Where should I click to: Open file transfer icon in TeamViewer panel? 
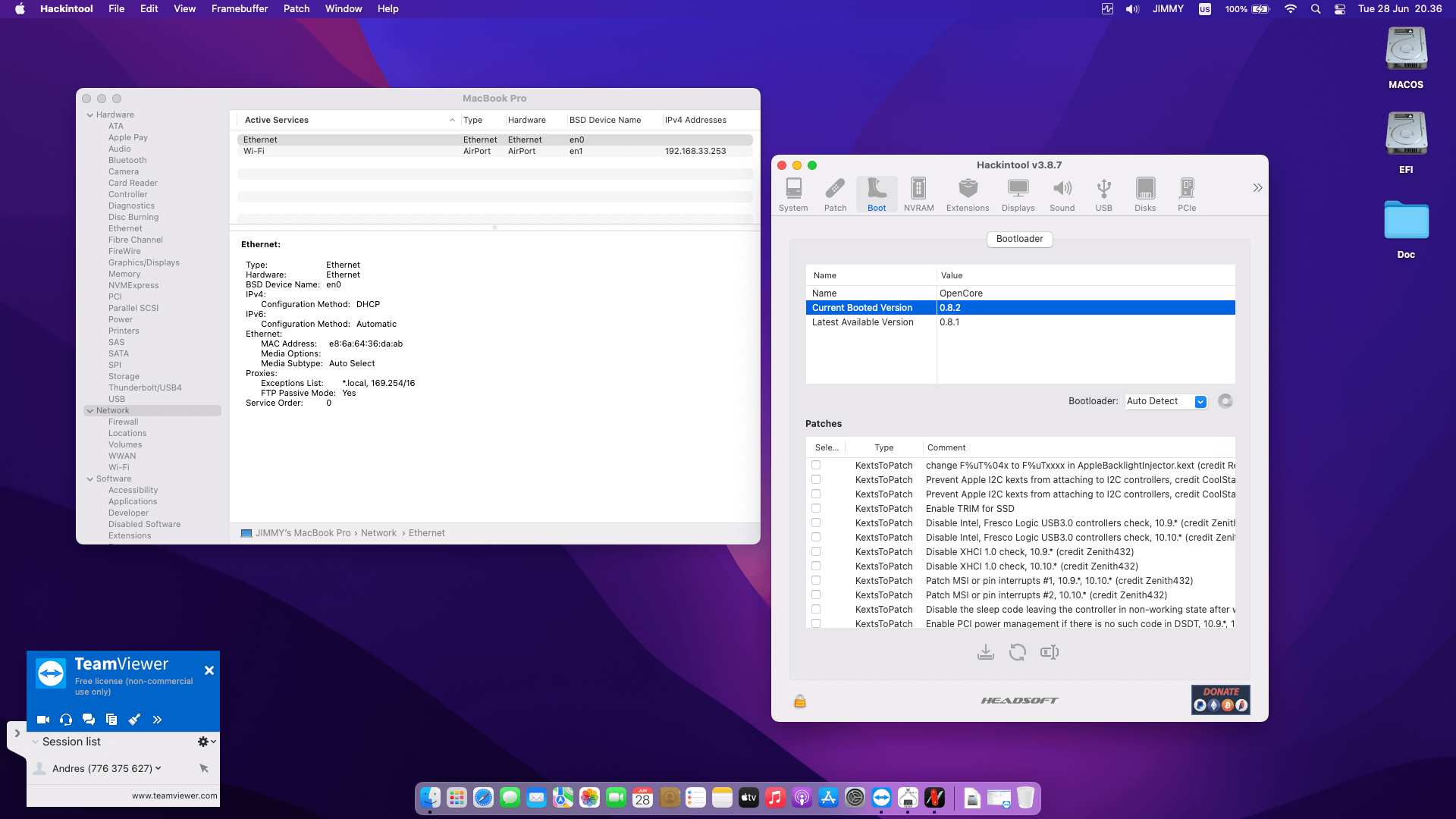(111, 720)
